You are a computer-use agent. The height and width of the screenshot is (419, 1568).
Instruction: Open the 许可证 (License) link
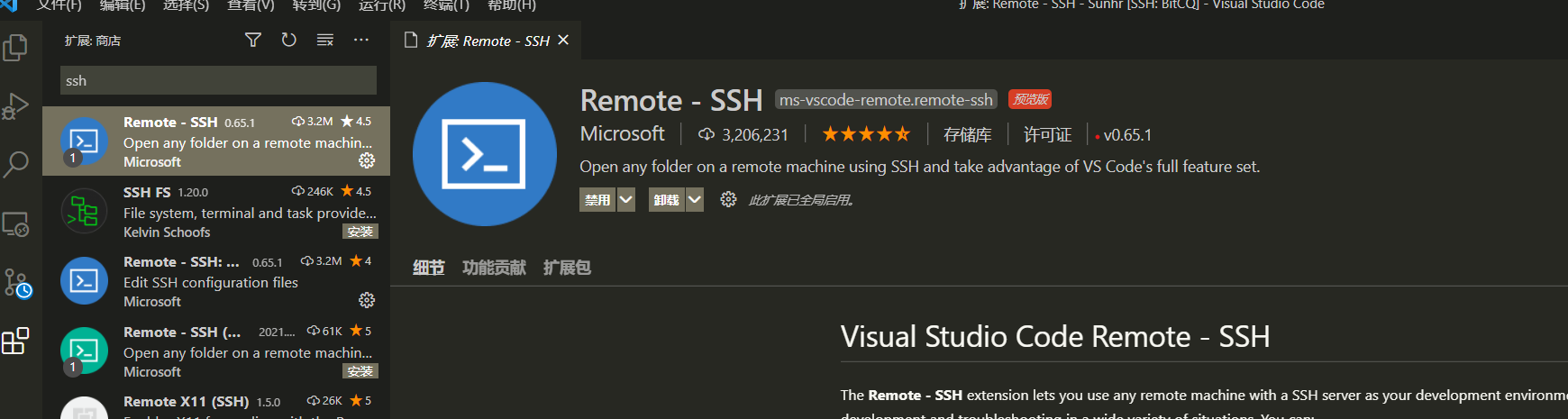click(x=1047, y=135)
